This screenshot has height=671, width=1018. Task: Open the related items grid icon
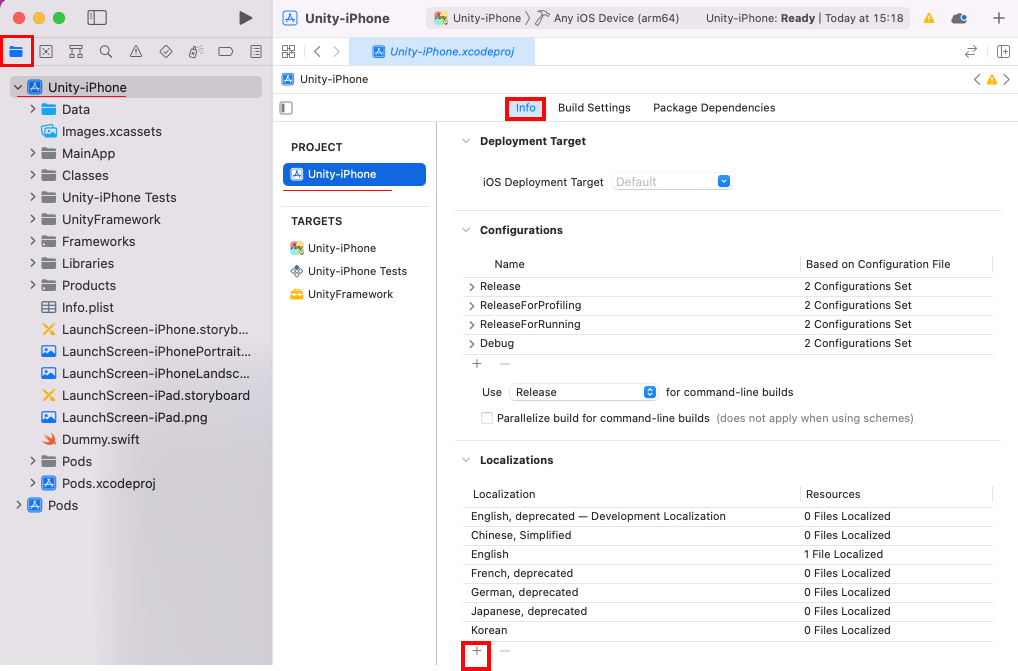pyautogui.click(x=289, y=51)
